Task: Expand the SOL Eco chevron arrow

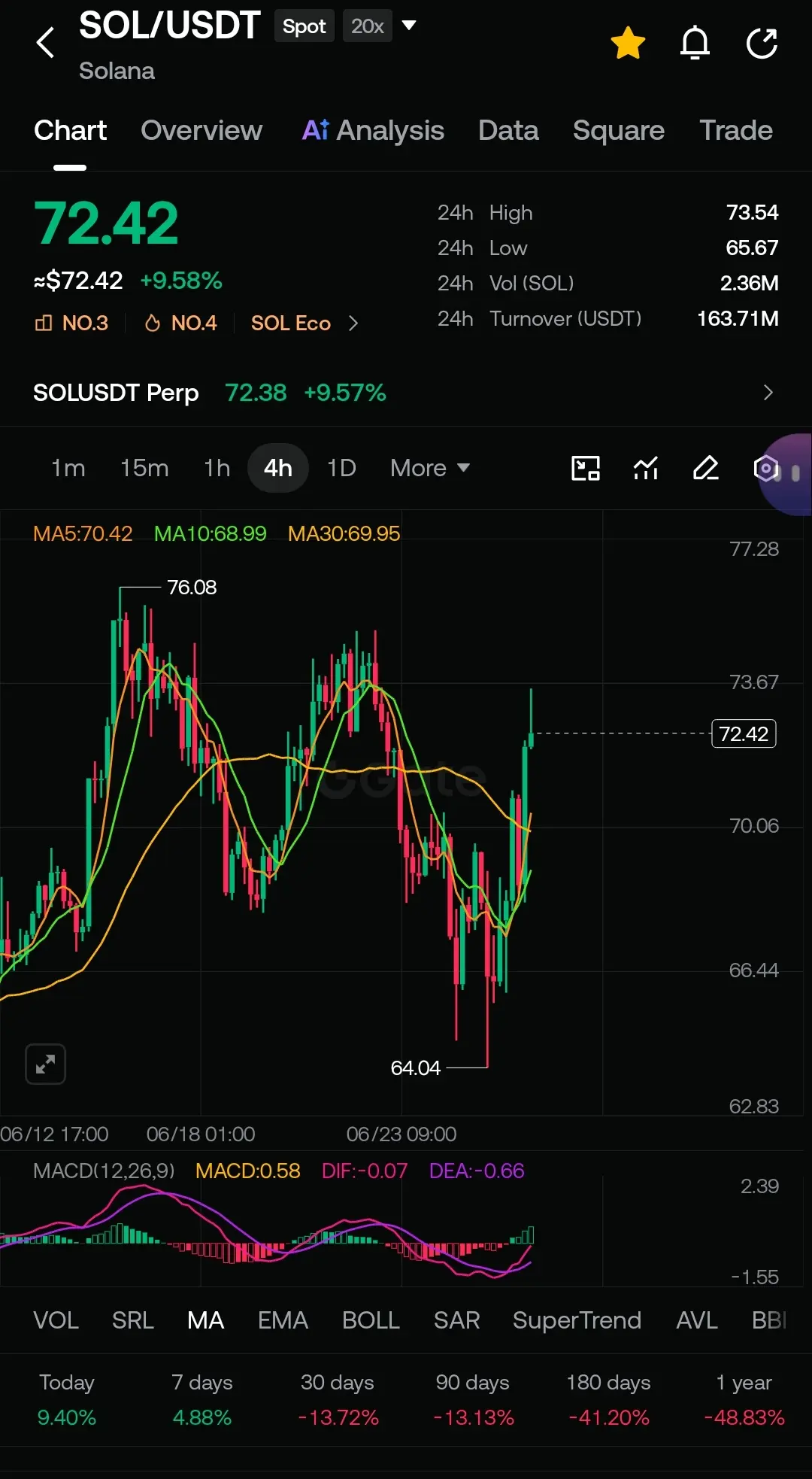Action: click(353, 323)
